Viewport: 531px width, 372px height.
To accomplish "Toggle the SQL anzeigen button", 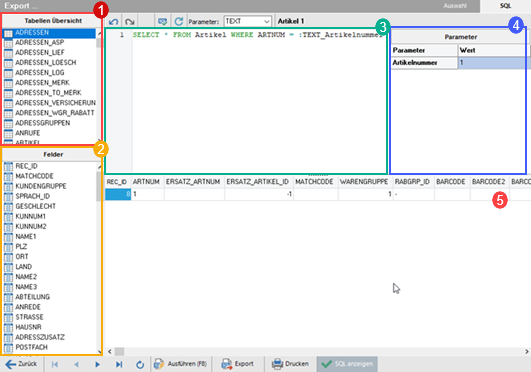I will [x=347, y=364].
